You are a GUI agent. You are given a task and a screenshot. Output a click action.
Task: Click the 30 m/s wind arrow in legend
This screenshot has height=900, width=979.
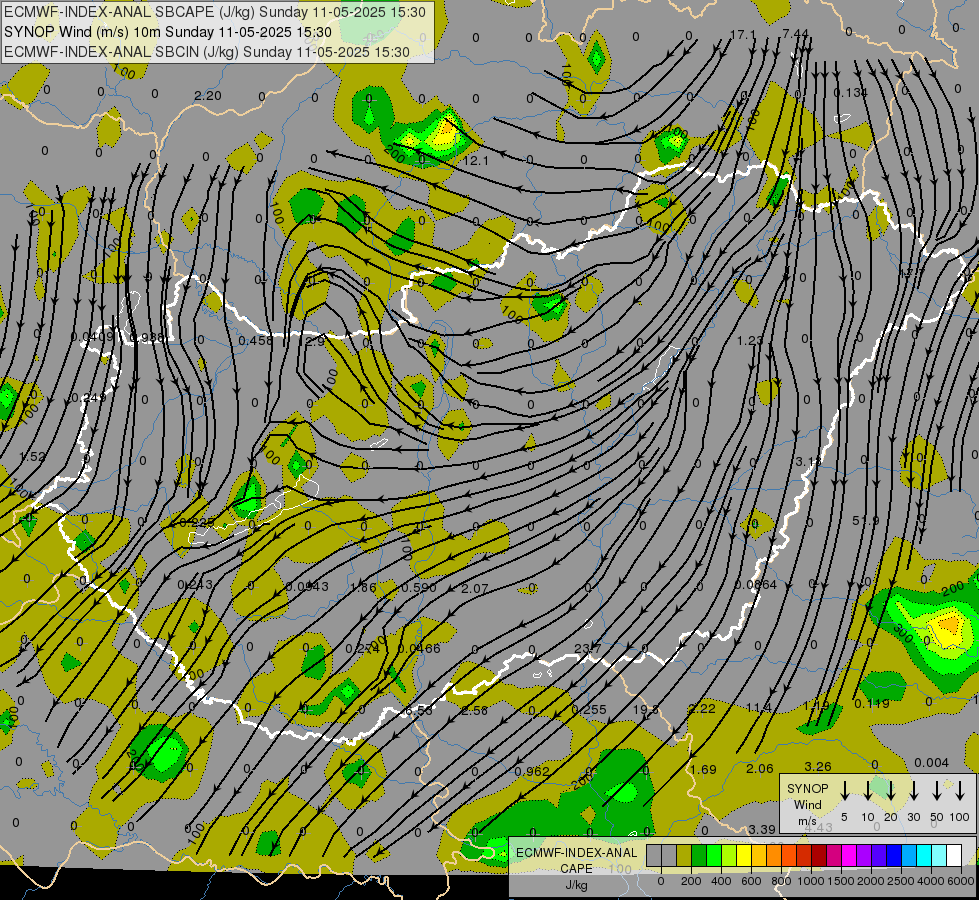913,791
